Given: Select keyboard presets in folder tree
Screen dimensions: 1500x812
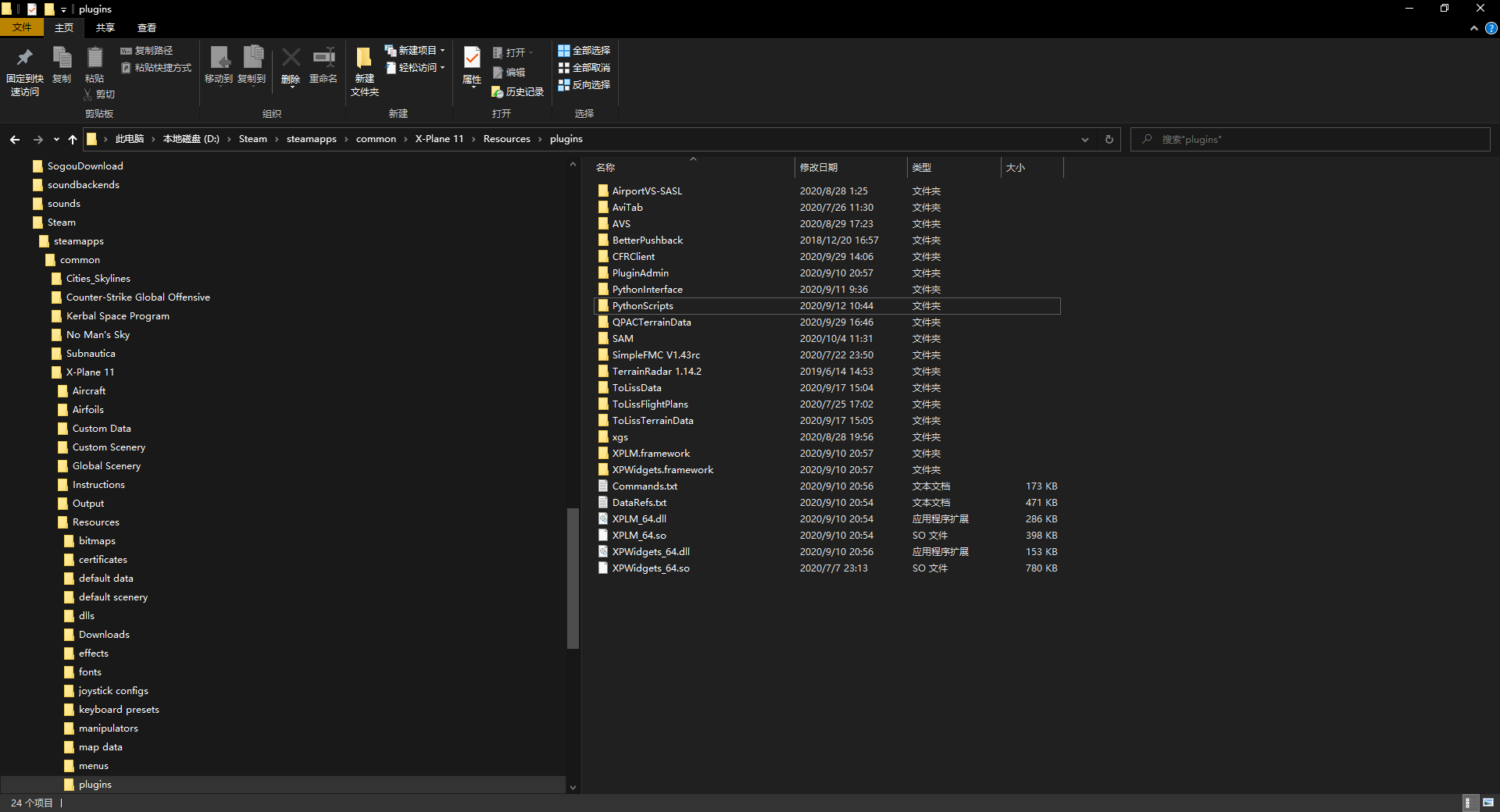Looking at the screenshot, I should point(118,710).
